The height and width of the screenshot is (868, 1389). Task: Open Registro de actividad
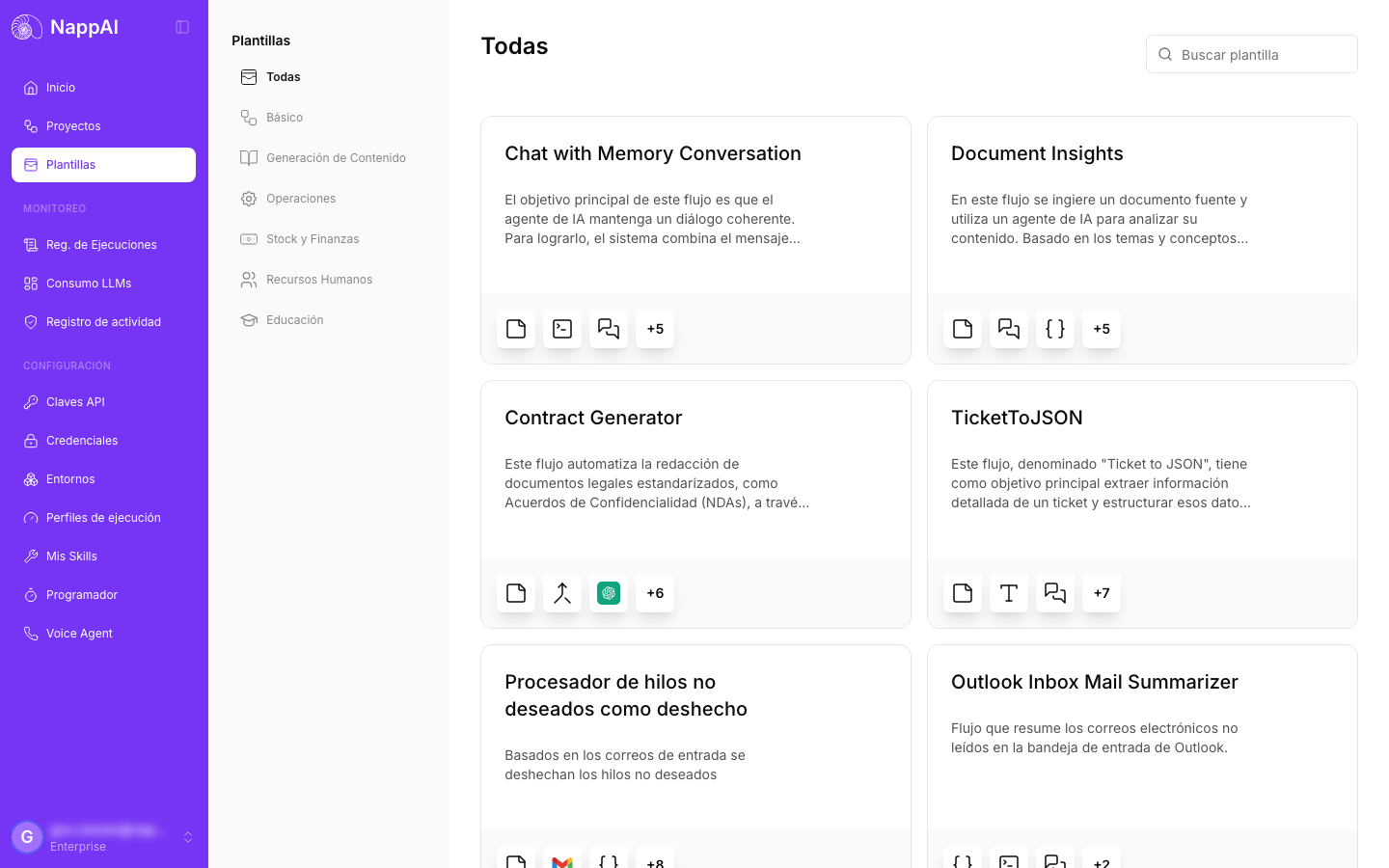pyautogui.click(x=104, y=322)
